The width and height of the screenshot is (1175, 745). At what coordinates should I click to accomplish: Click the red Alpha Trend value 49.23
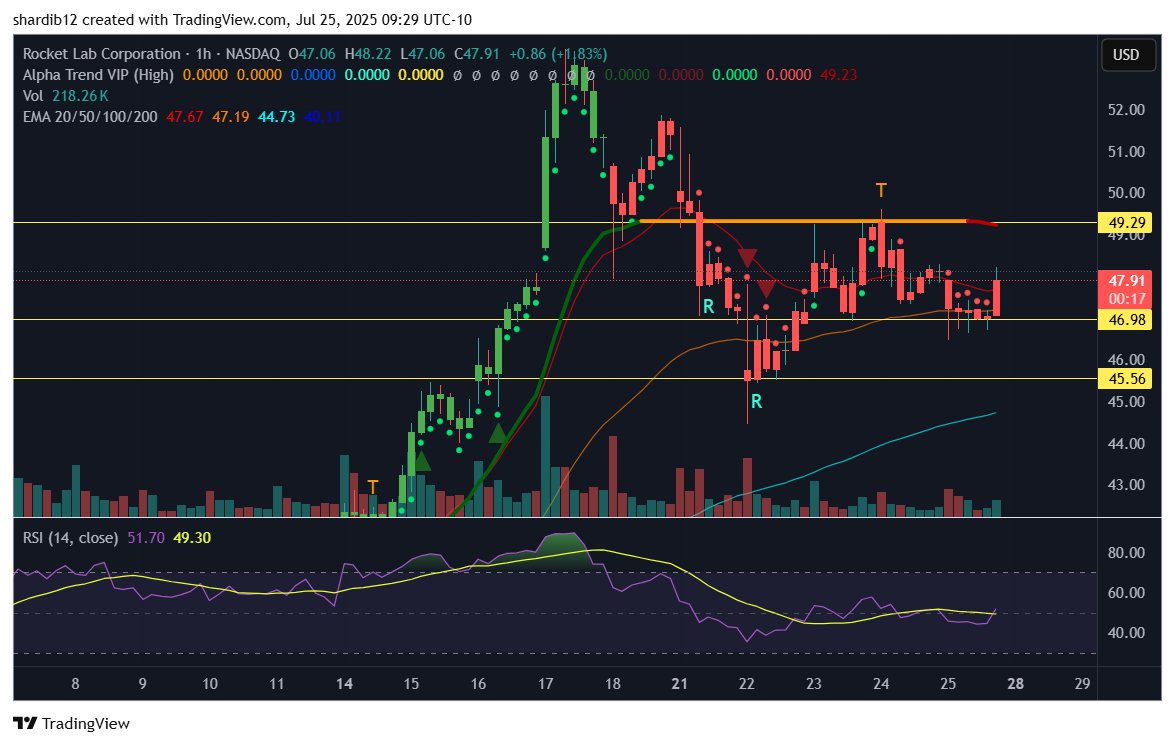click(x=839, y=75)
